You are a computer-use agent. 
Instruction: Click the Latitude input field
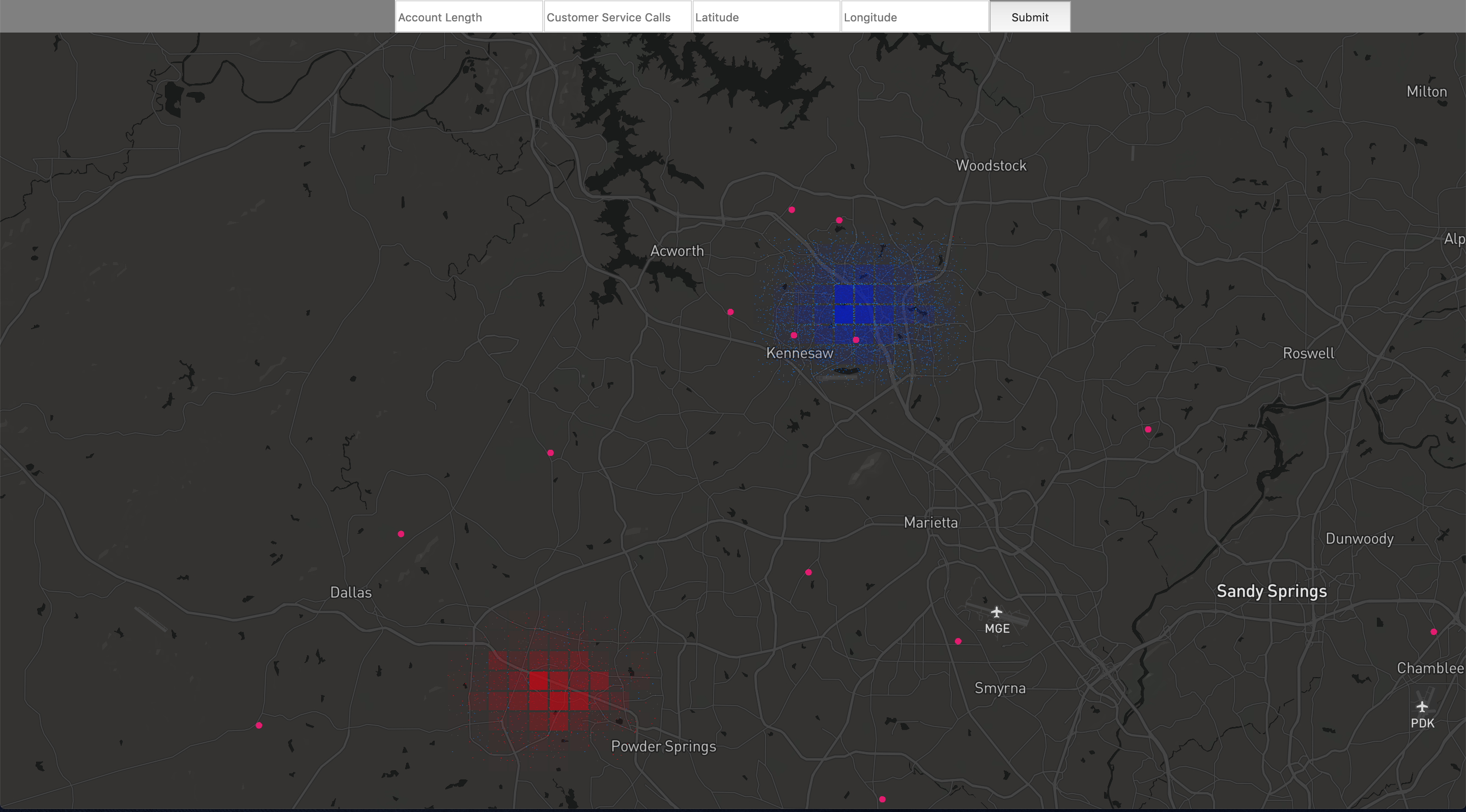click(766, 17)
